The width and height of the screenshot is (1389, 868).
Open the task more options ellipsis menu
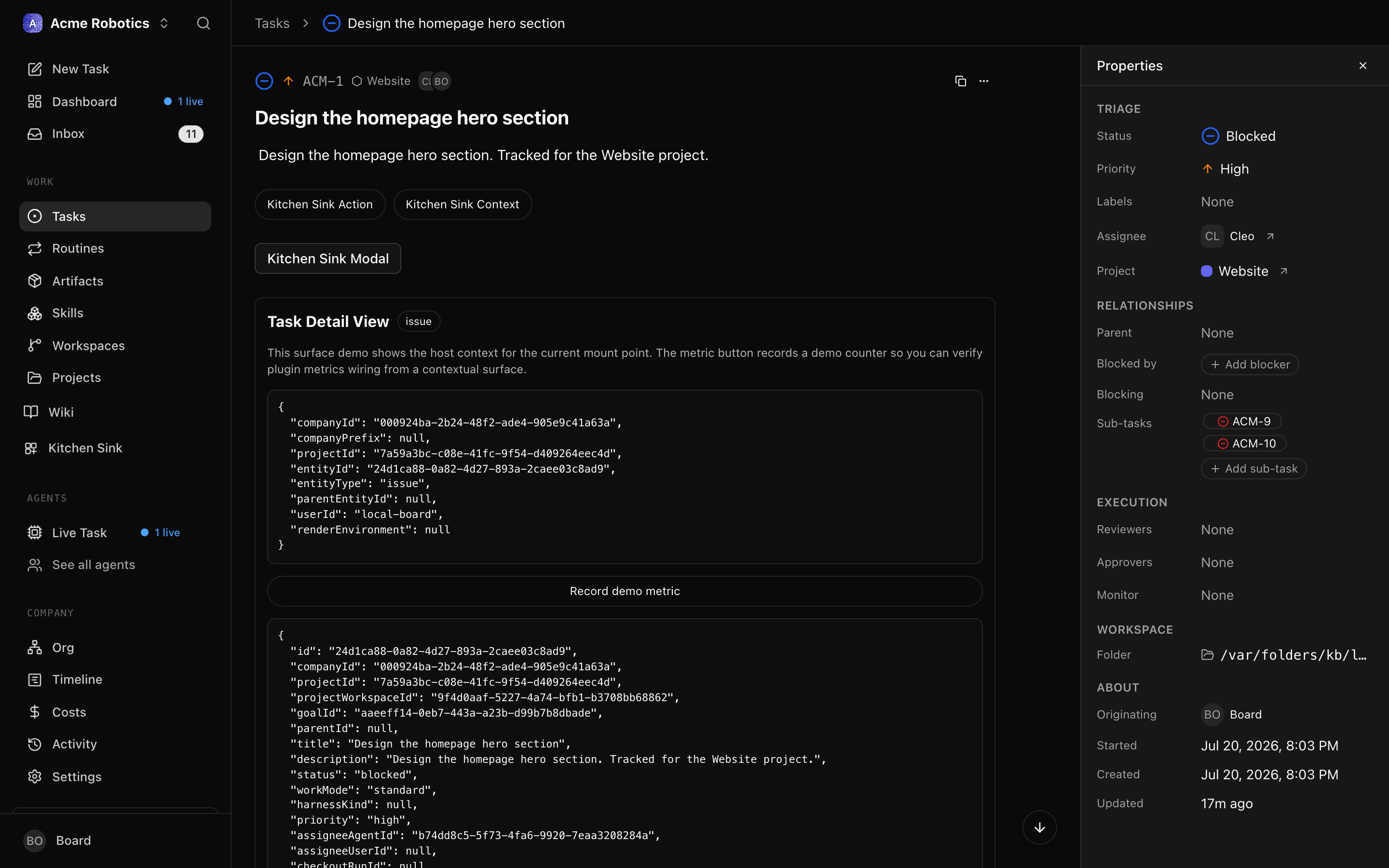click(x=984, y=81)
